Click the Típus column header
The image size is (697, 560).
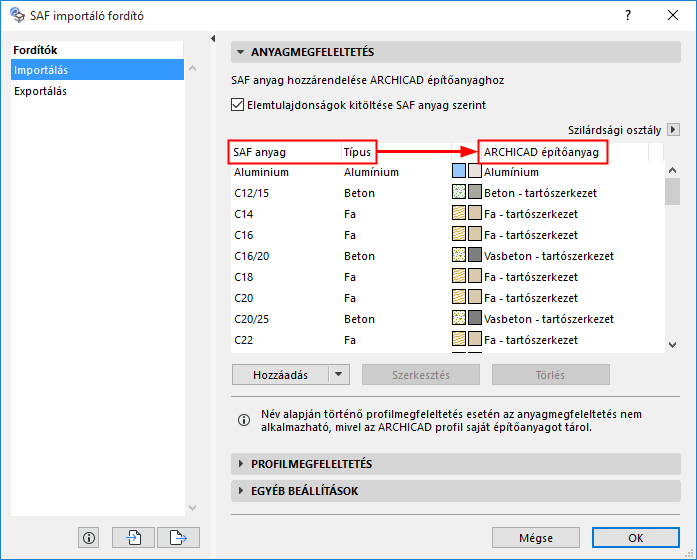pos(397,152)
